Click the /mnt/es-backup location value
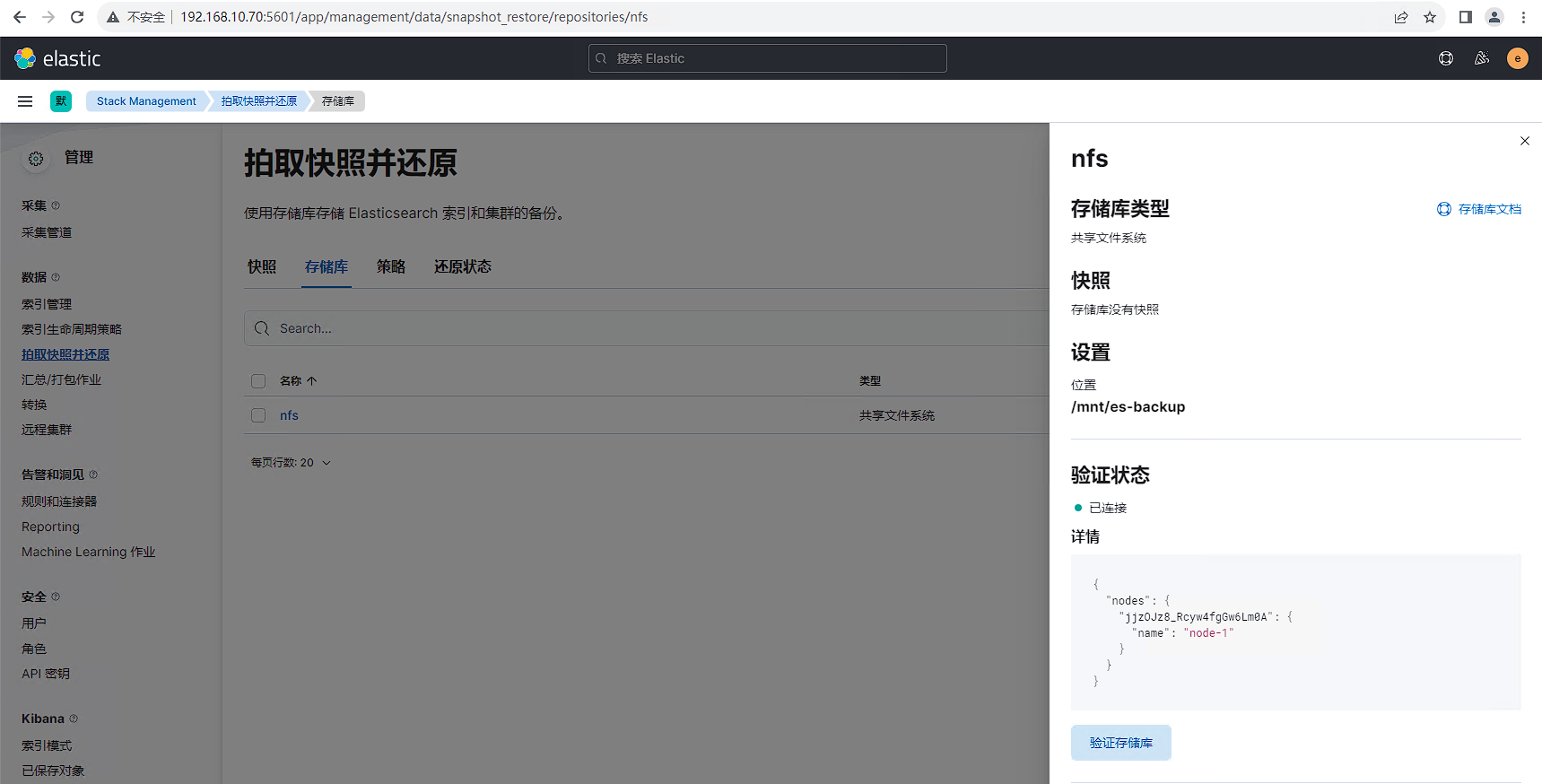Screen dimensions: 1542x784 [1128, 407]
